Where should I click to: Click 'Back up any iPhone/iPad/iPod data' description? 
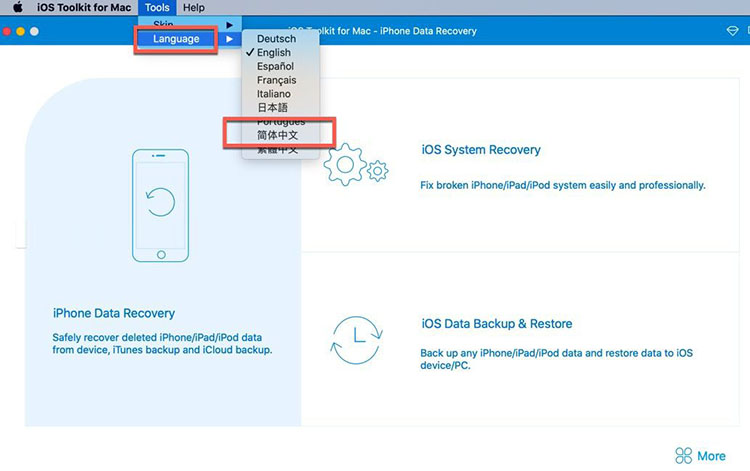pyautogui.click(x=556, y=359)
